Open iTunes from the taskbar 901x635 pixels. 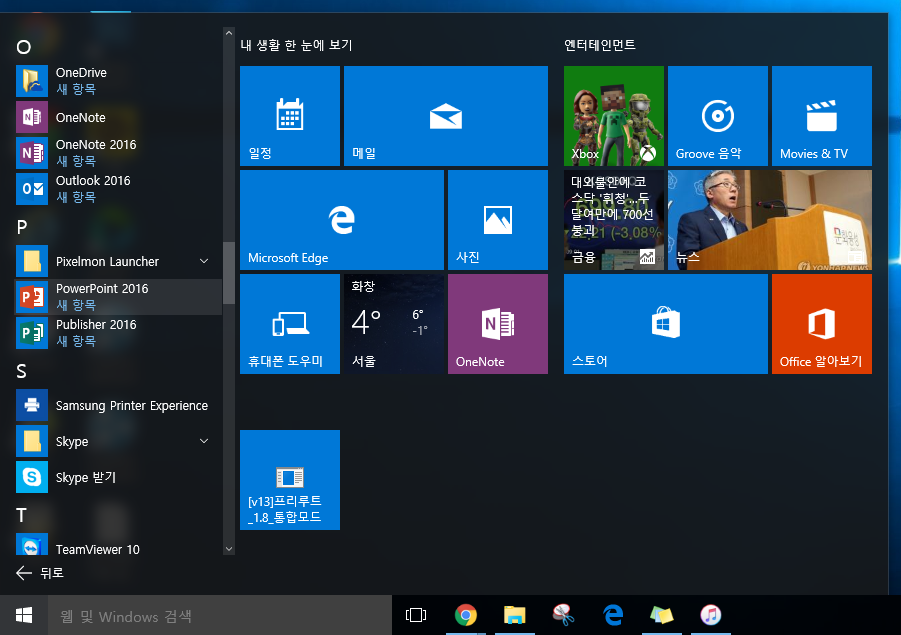711,615
